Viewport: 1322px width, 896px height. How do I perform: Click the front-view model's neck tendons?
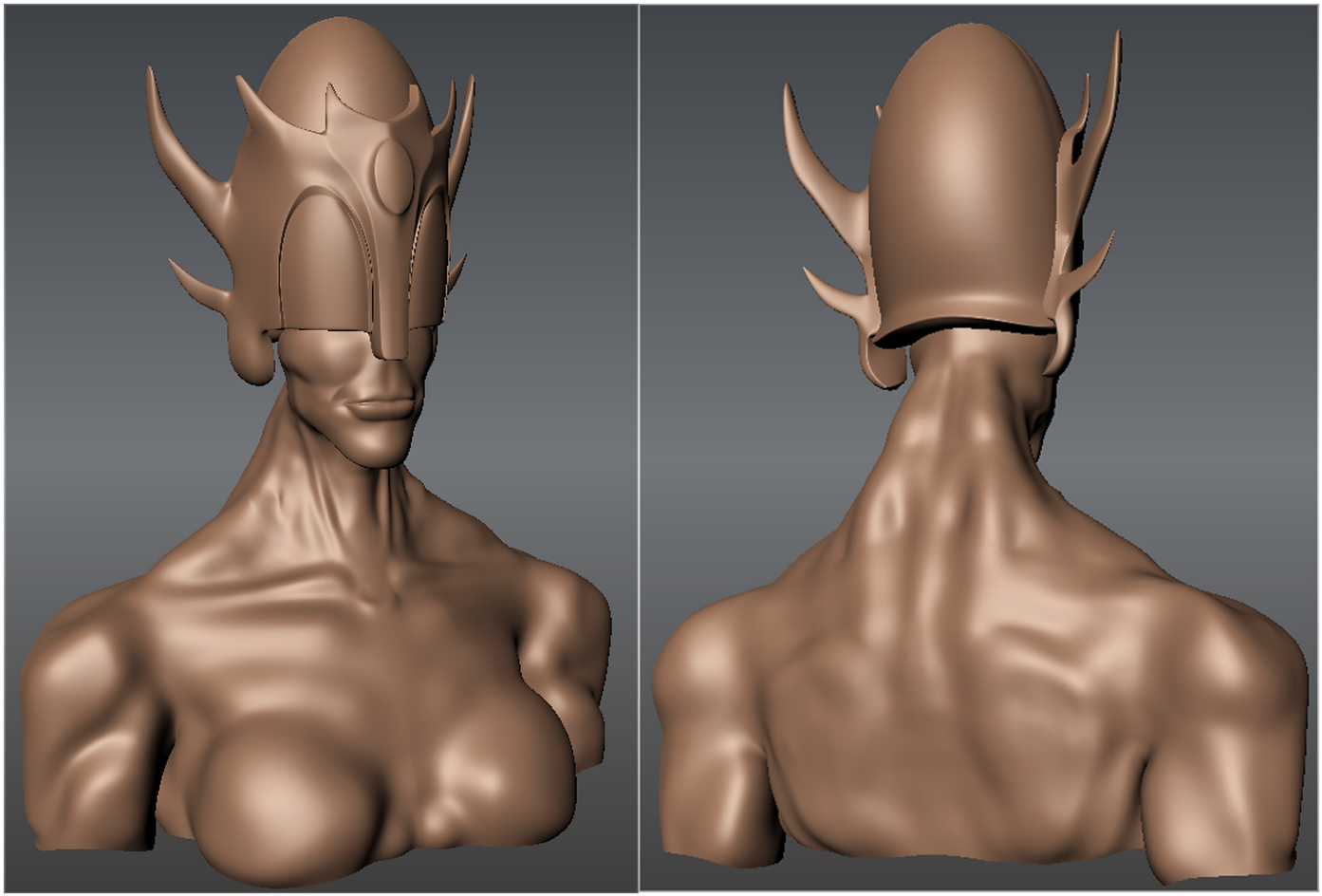[313, 494]
